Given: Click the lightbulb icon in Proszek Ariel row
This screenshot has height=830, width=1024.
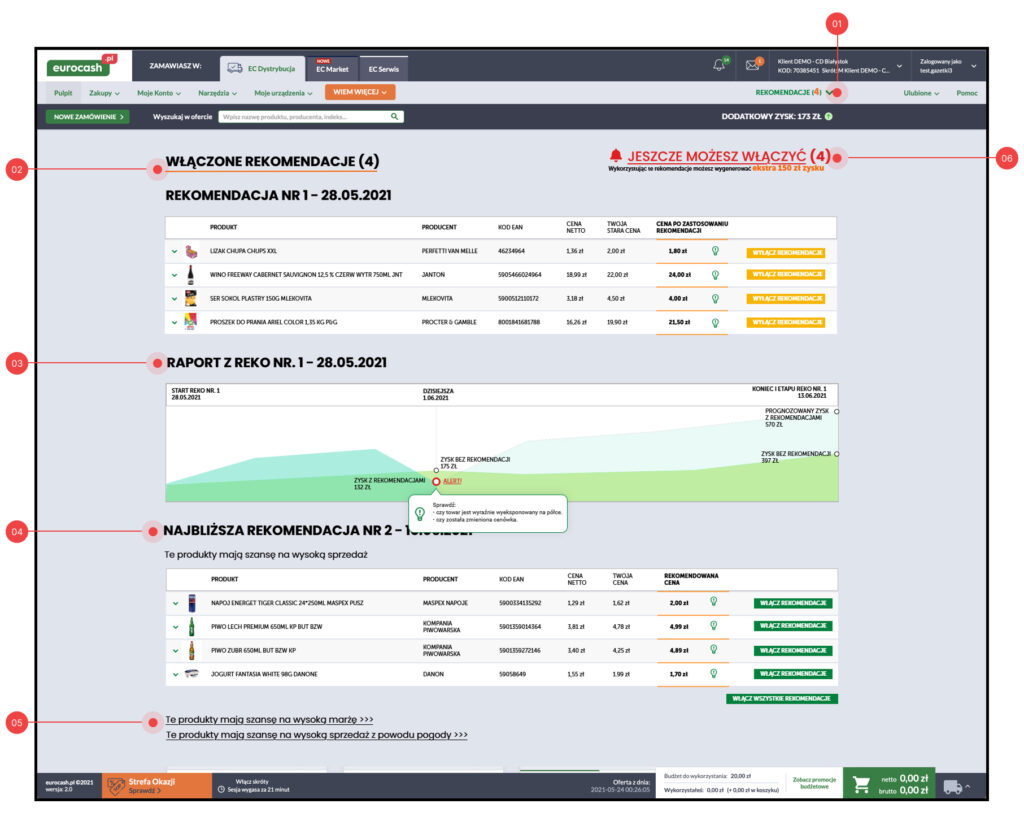Looking at the screenshot, I should (x=715, y=323).
